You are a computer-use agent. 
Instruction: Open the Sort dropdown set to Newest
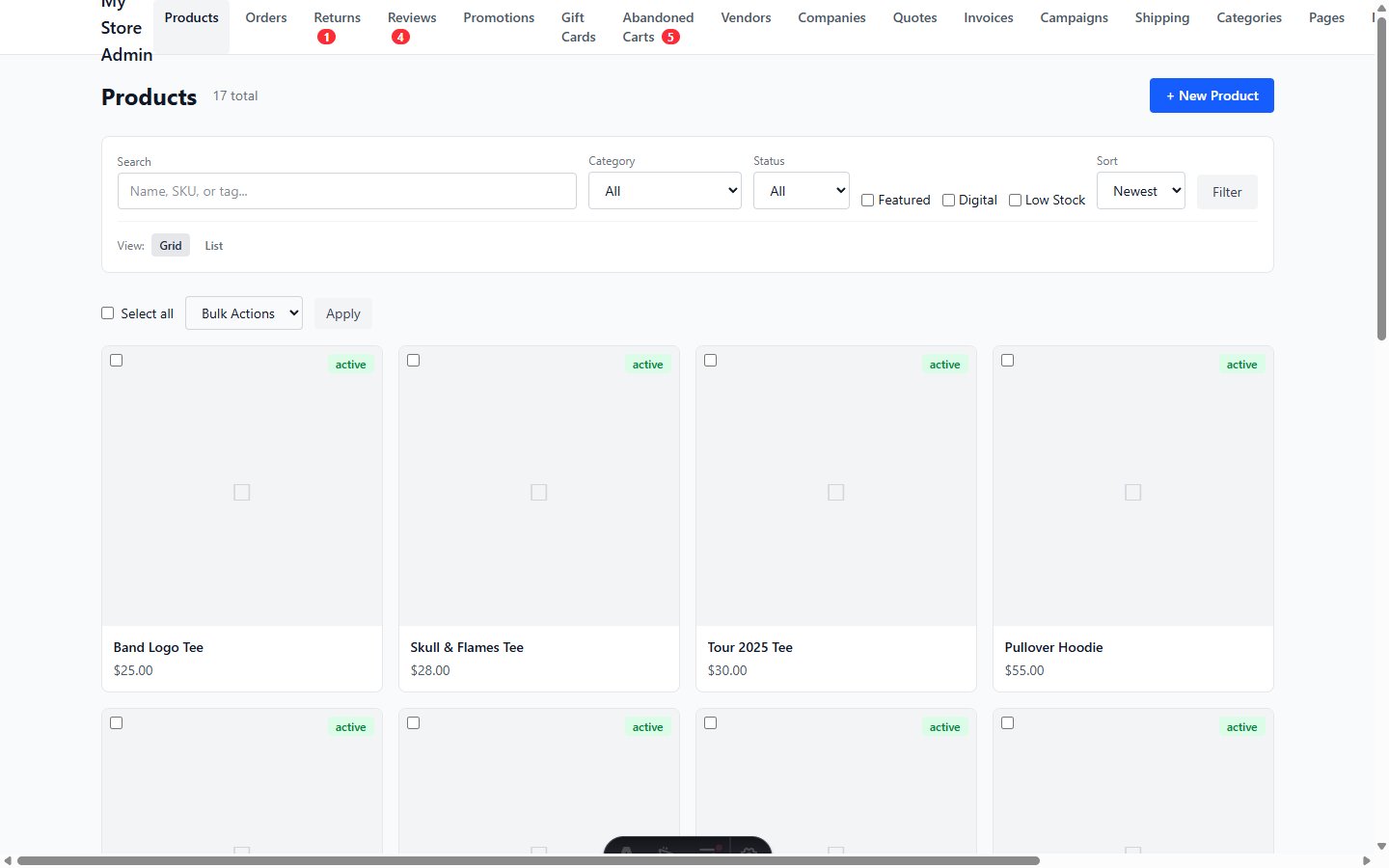[1141, 190]
